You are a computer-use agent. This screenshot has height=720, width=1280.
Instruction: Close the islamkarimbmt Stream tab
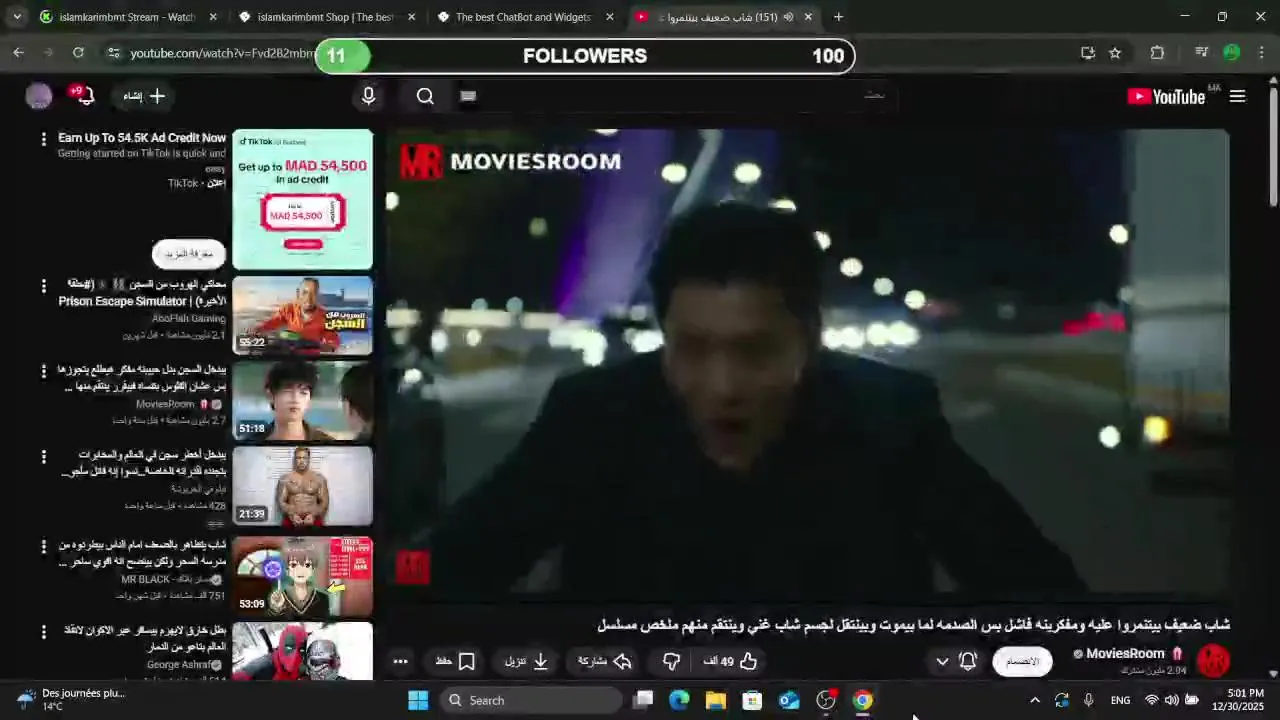click(x=213, y=17)
